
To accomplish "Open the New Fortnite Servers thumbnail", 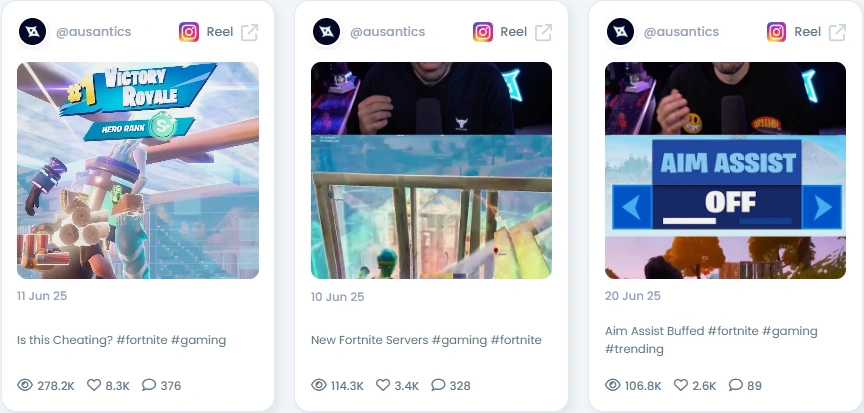I will (x=431, y=170).
